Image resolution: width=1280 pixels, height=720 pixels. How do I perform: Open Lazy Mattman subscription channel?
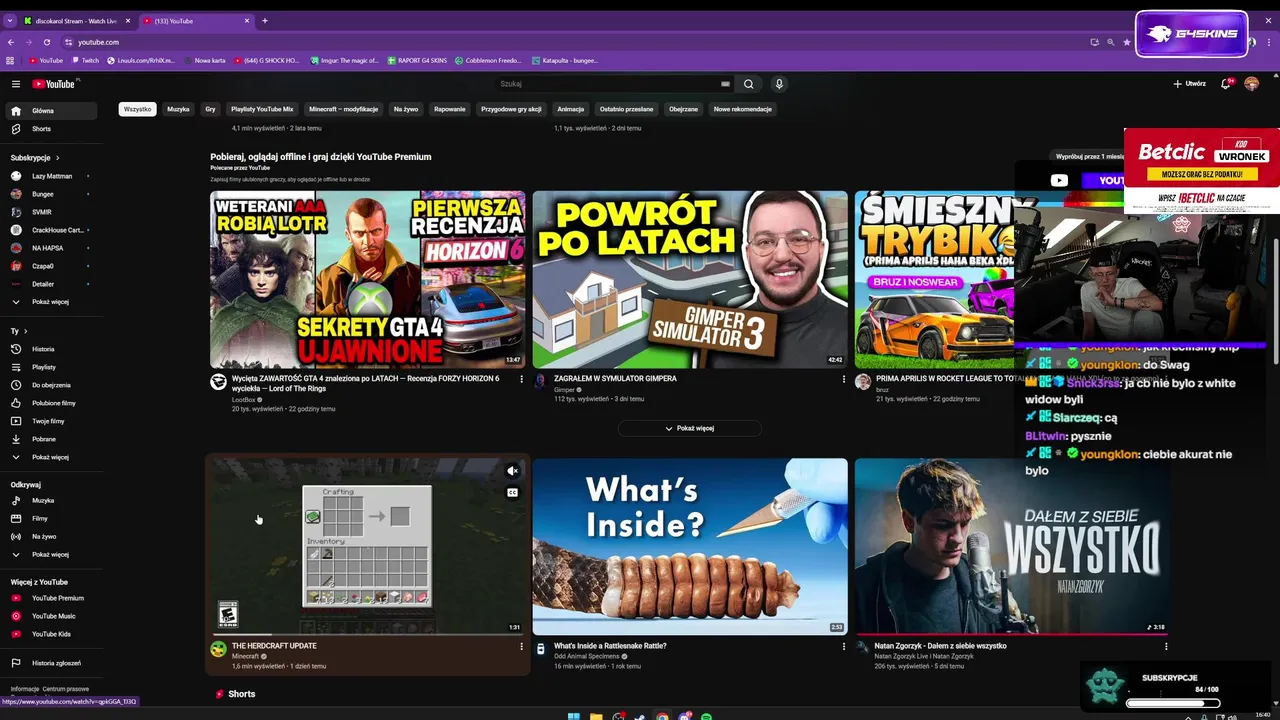[52, 176]
